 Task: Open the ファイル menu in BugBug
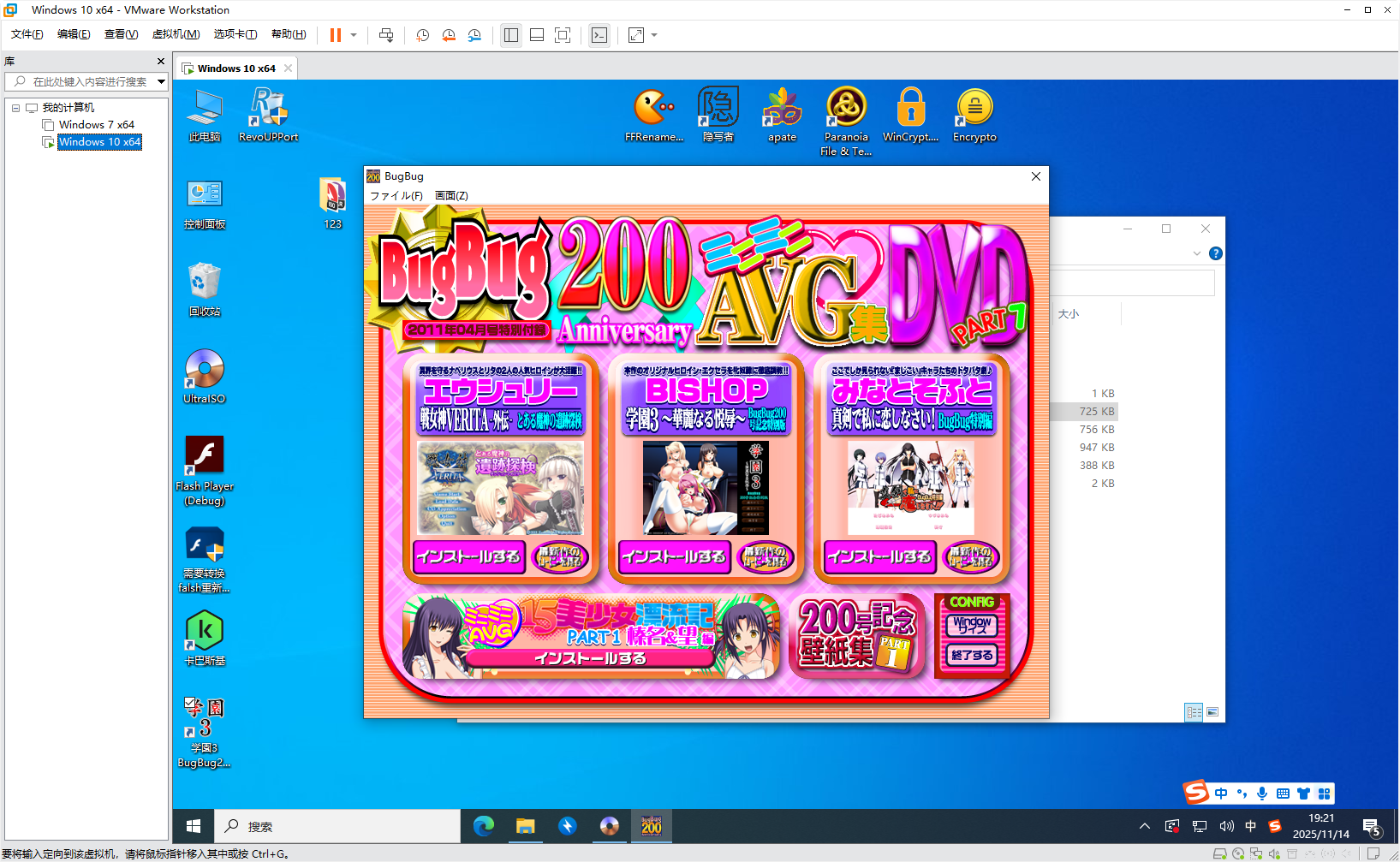point(396,195)
